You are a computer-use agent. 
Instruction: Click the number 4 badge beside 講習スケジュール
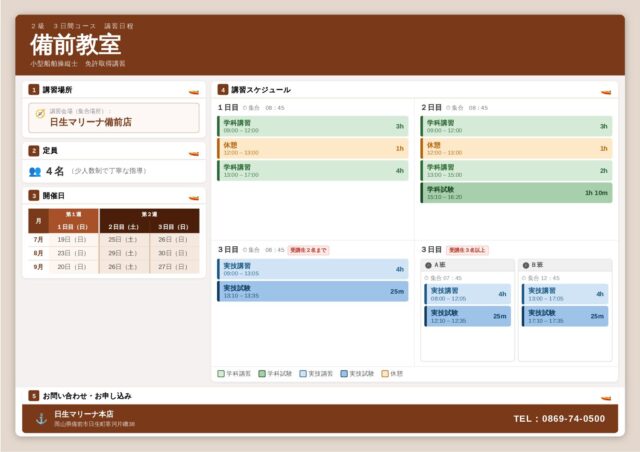point(222,89)
